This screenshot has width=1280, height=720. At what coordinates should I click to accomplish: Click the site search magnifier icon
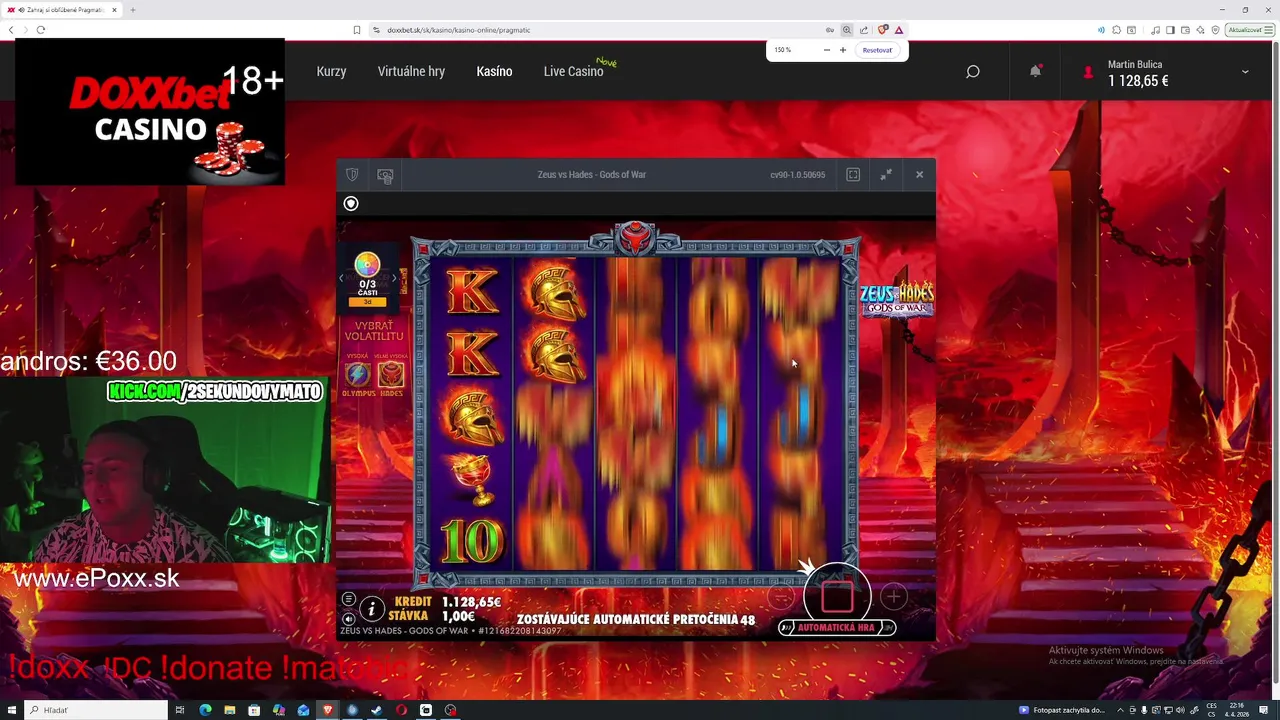click(972, 71)
